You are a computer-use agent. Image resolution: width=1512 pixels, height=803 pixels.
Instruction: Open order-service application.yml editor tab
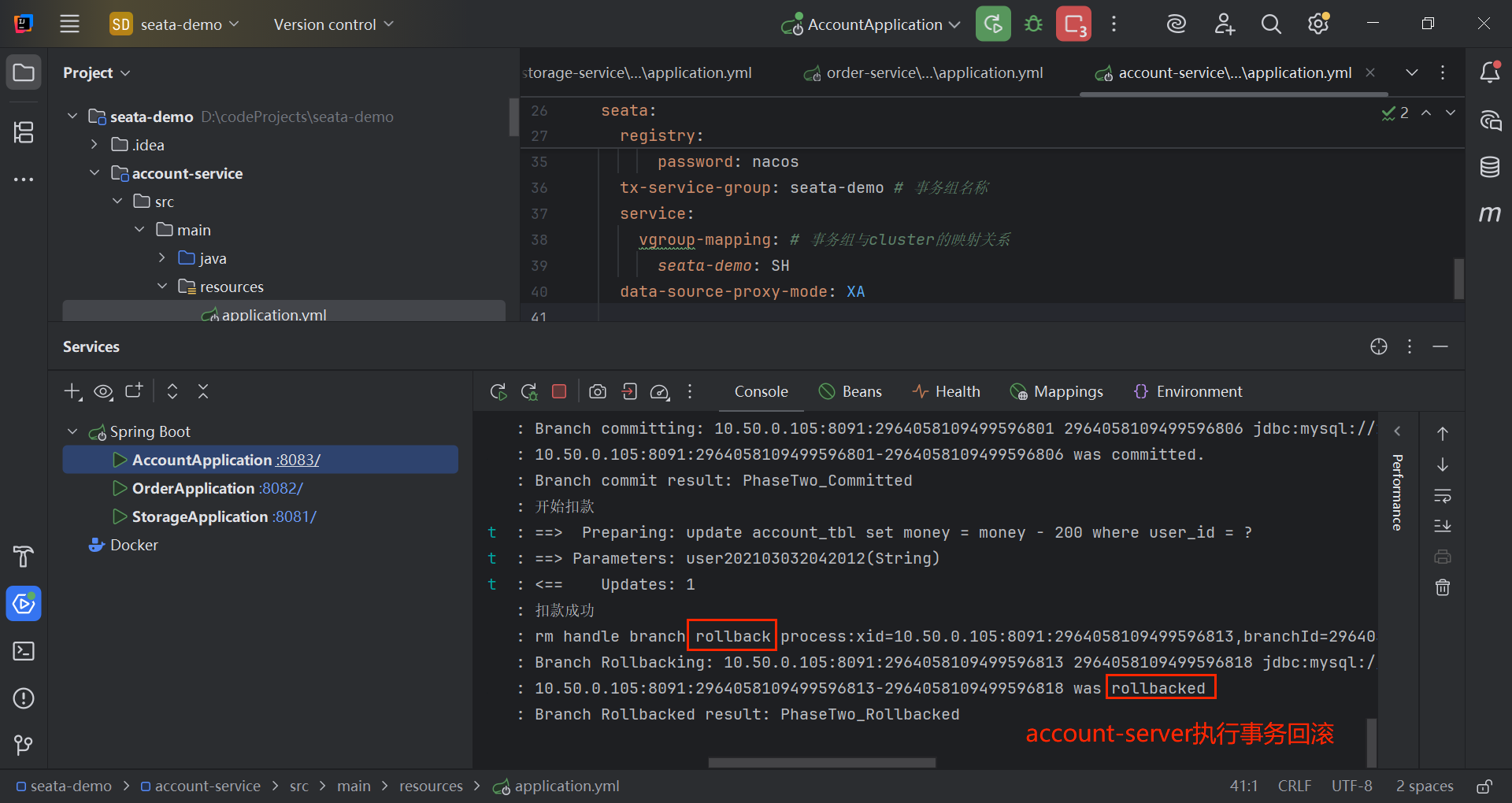click(x=923, y=72)
